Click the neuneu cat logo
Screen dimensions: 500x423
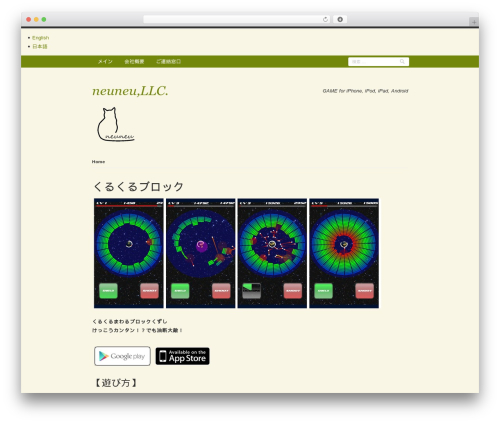pyautogui.click(x=116, y=124)
